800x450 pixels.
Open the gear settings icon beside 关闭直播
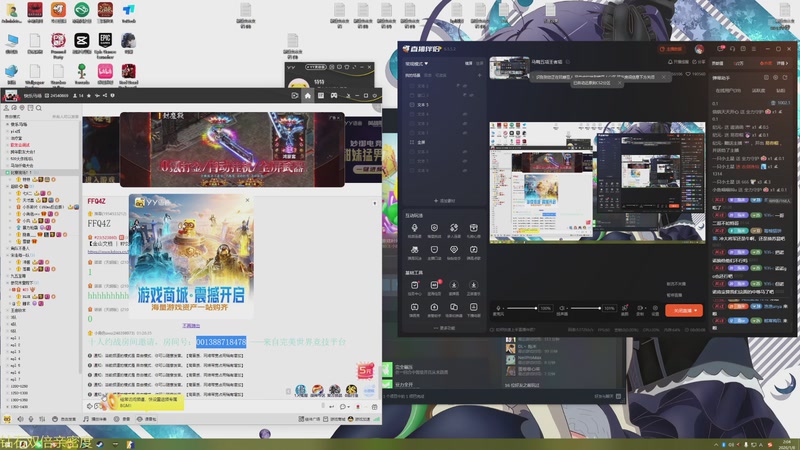tap(656, 308)
